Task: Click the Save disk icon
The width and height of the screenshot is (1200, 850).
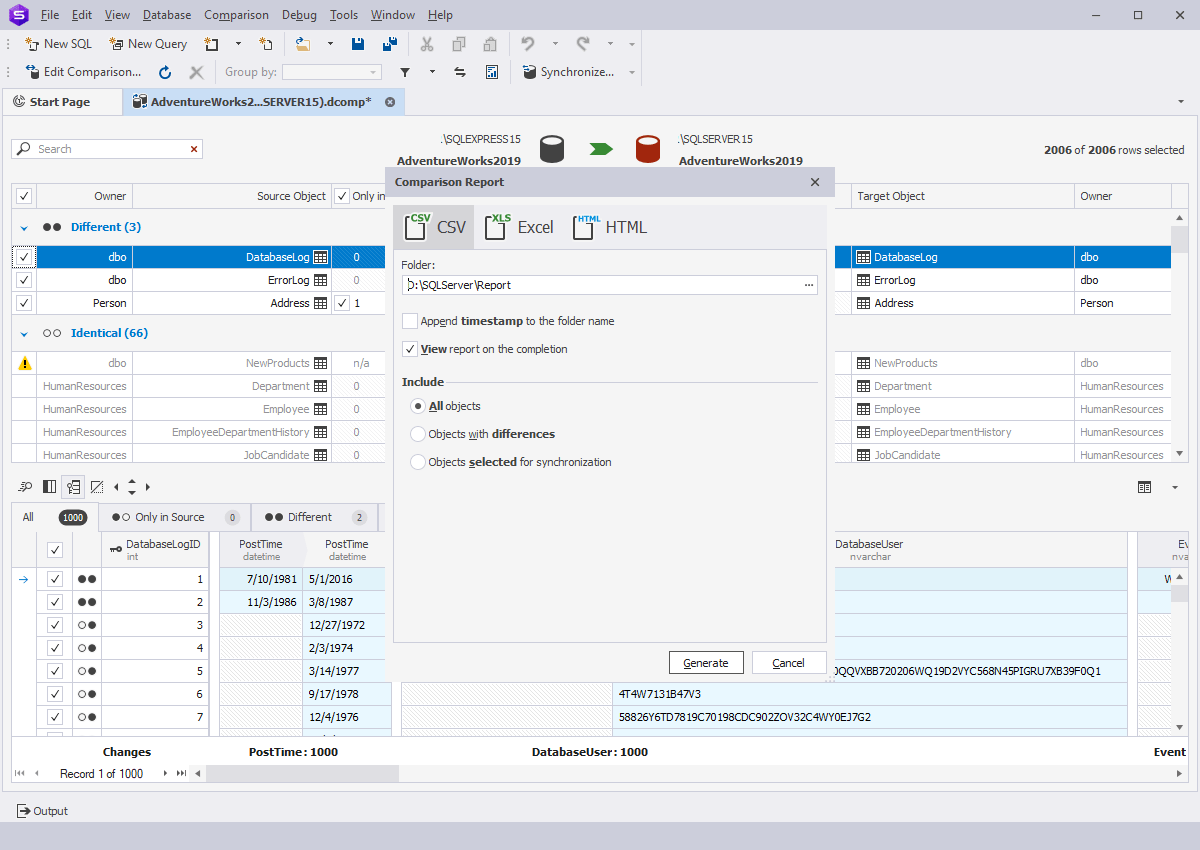Action: (358, 44)
